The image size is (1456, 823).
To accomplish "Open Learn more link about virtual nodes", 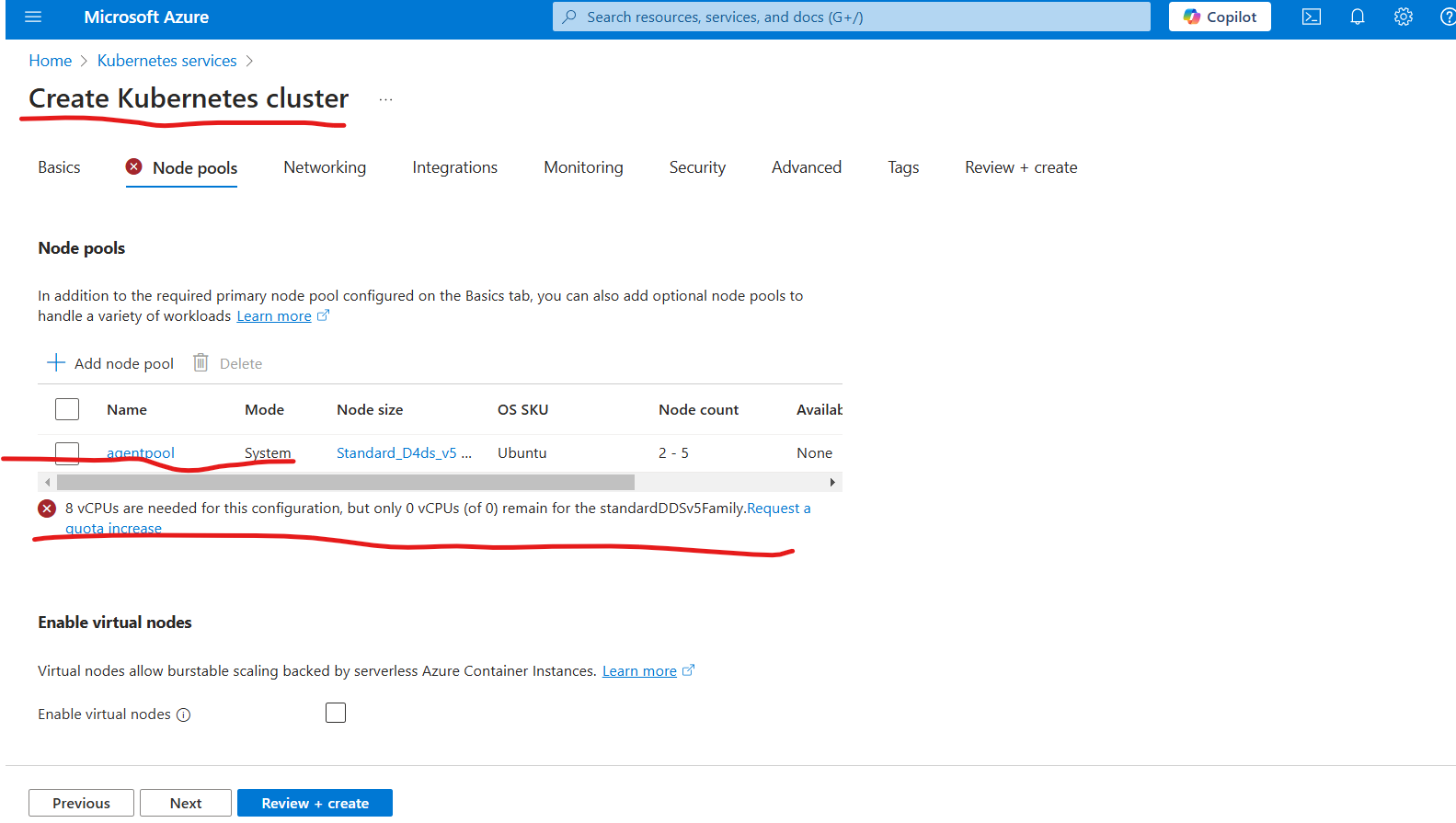I will [x=639, y=671].
